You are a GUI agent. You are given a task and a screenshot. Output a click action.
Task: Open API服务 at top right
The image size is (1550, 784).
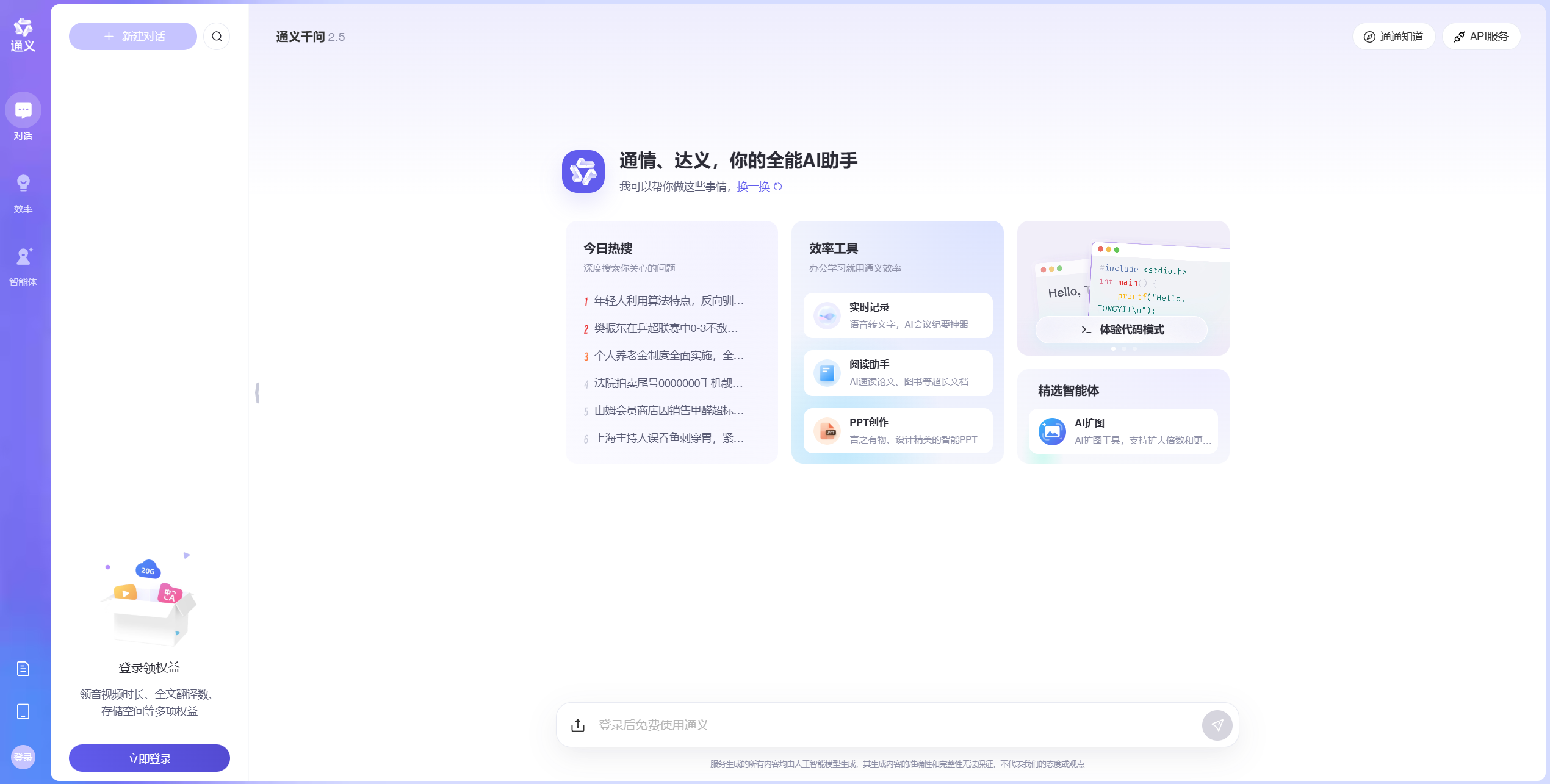[1481, 37]
